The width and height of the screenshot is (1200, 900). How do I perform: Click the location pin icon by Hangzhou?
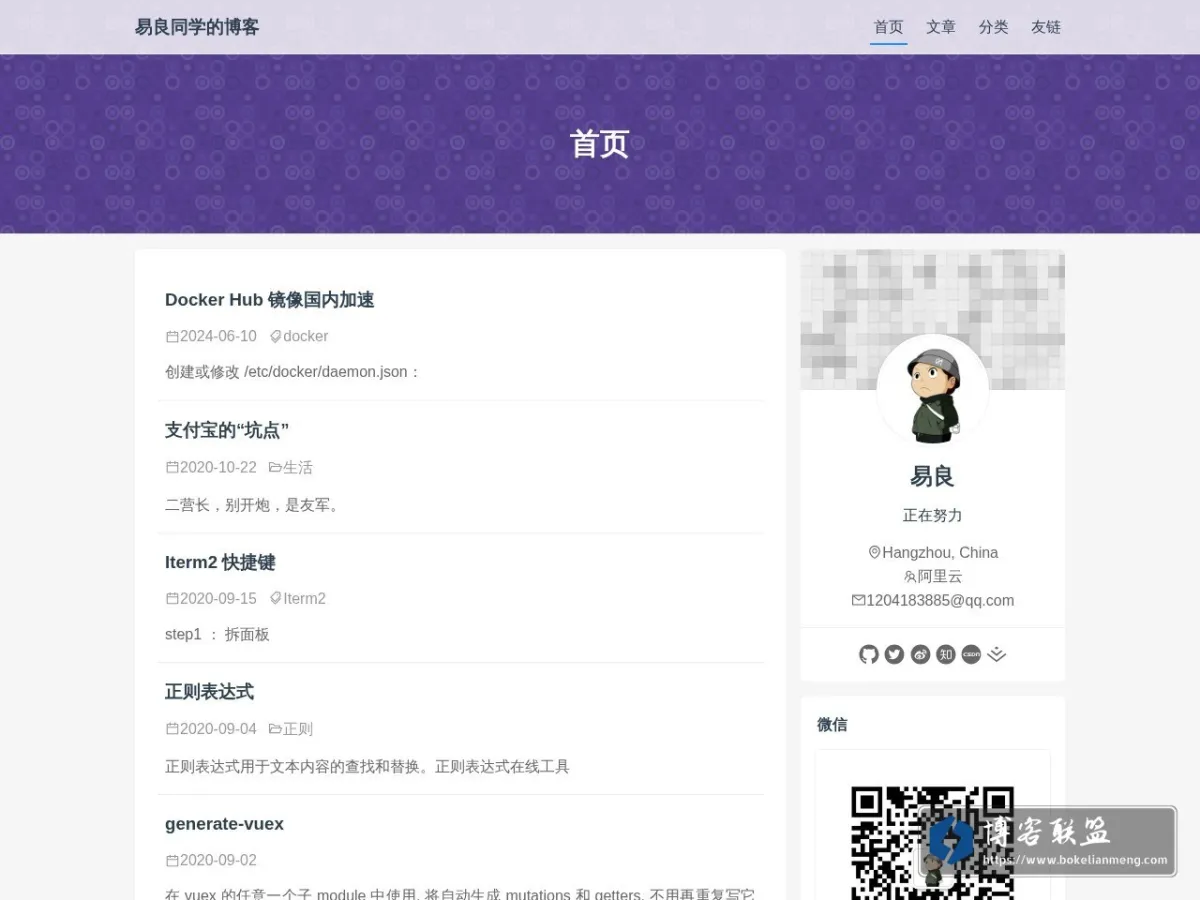coord(874,552)
